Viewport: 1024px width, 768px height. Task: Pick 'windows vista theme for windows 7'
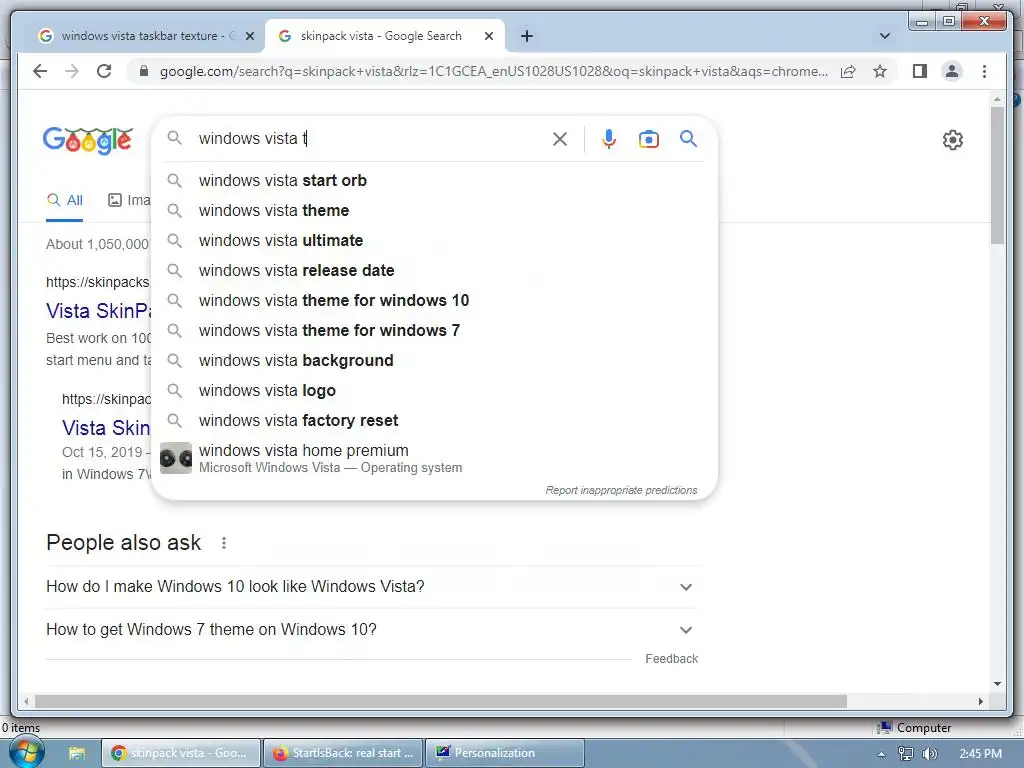[434, 330]
